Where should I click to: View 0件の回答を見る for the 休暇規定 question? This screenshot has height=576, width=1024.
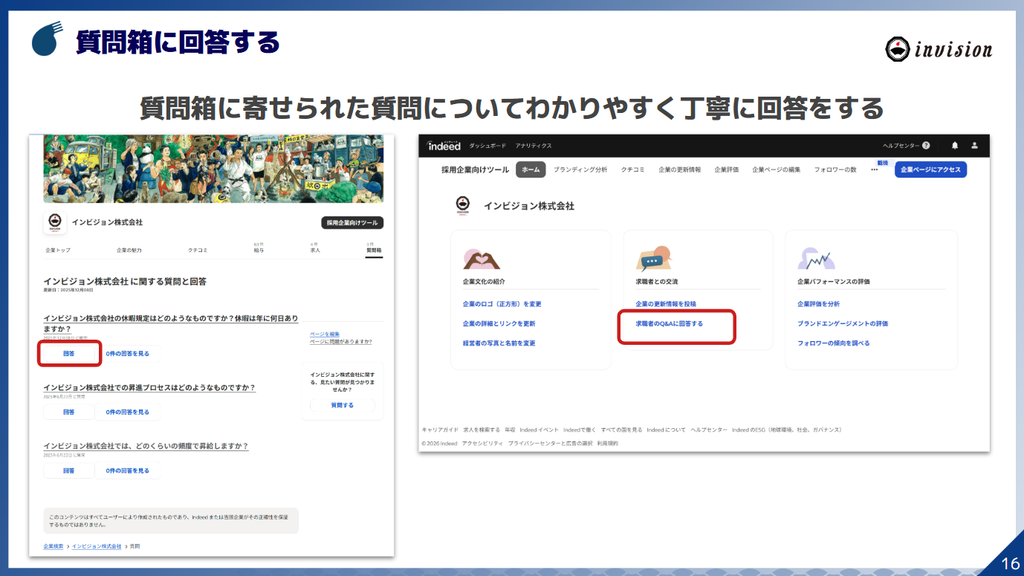click(127, 353)
